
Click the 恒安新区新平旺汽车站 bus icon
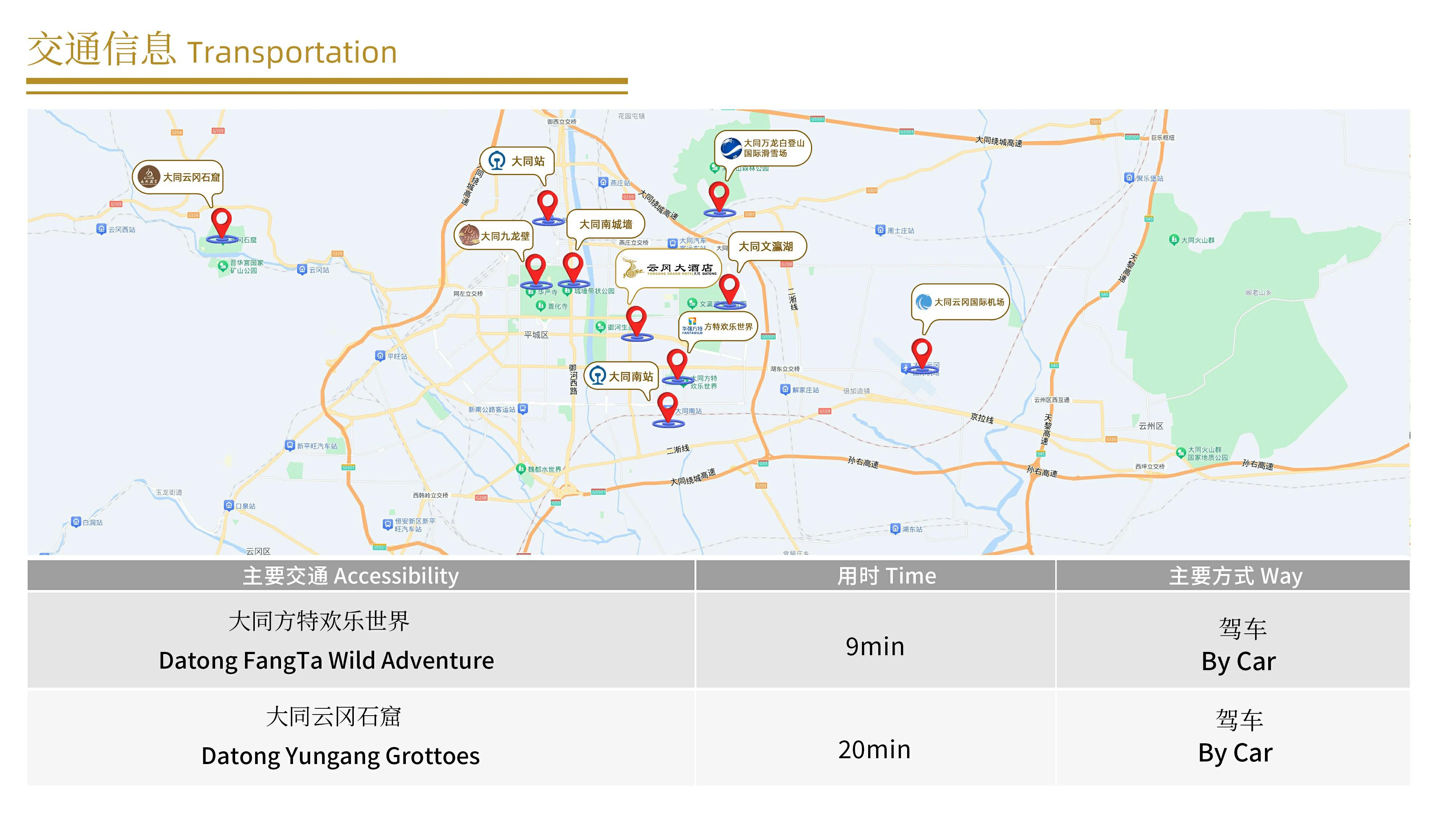(x=387, y=525)
